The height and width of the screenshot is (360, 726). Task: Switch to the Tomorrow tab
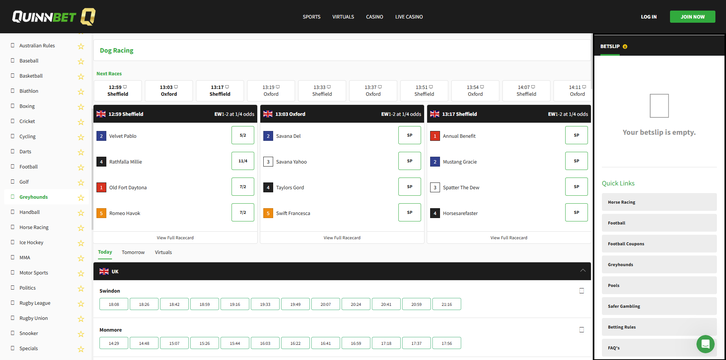point(133,253)
